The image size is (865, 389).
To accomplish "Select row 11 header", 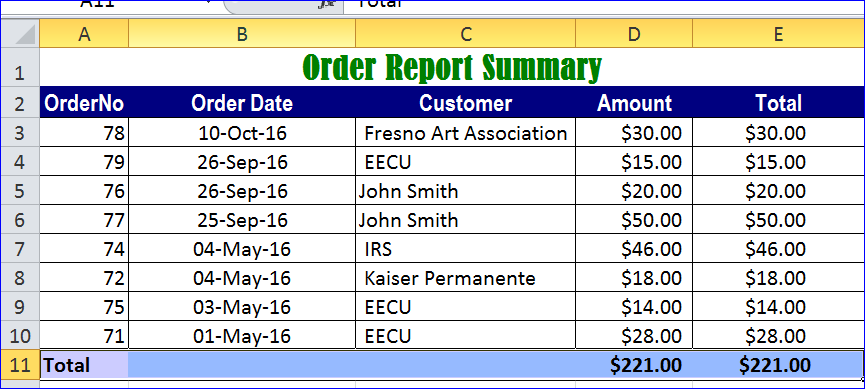I will (x=20, y=365).
